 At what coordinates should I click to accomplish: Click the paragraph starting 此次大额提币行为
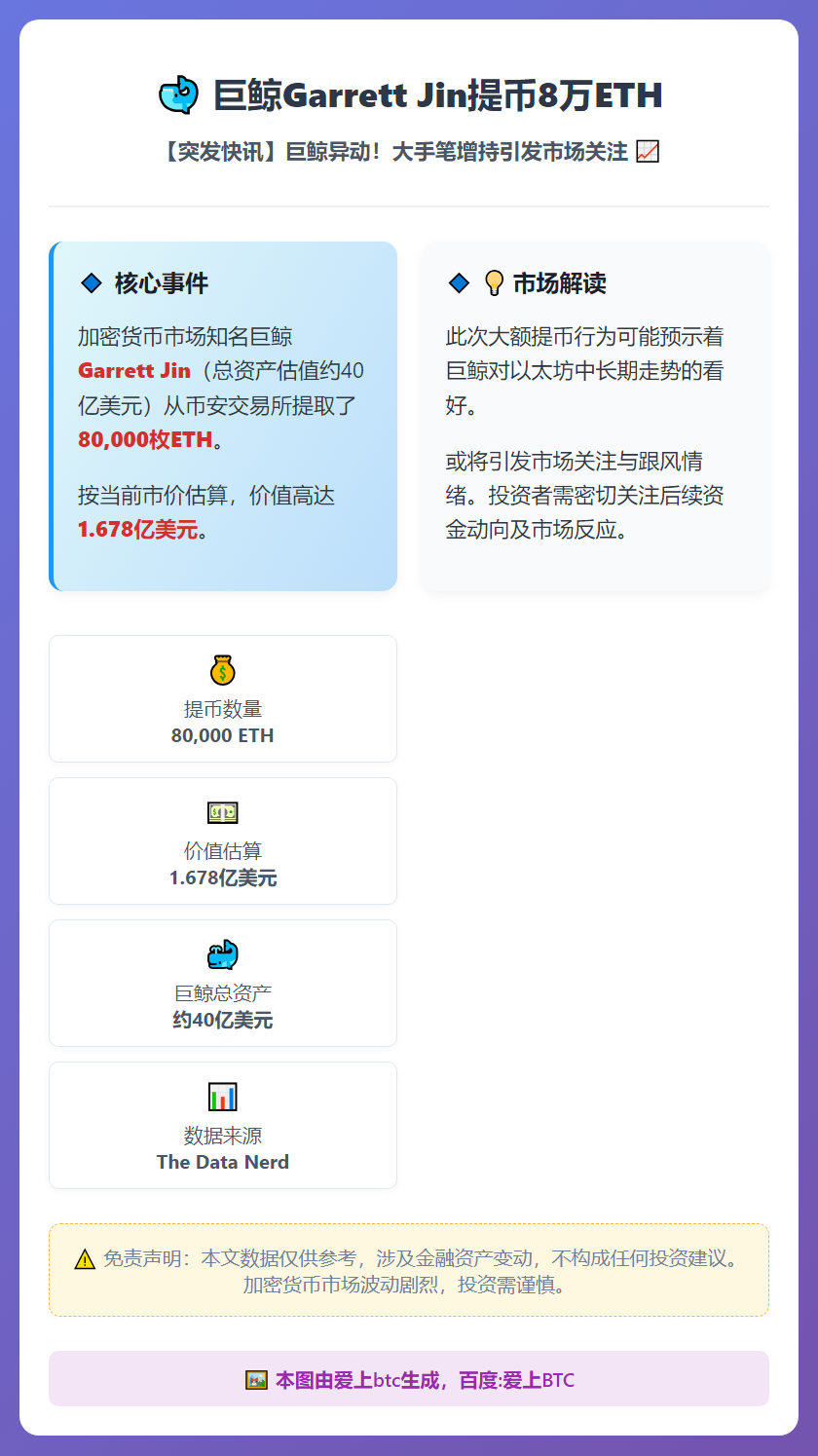click(x=585, y=371)
